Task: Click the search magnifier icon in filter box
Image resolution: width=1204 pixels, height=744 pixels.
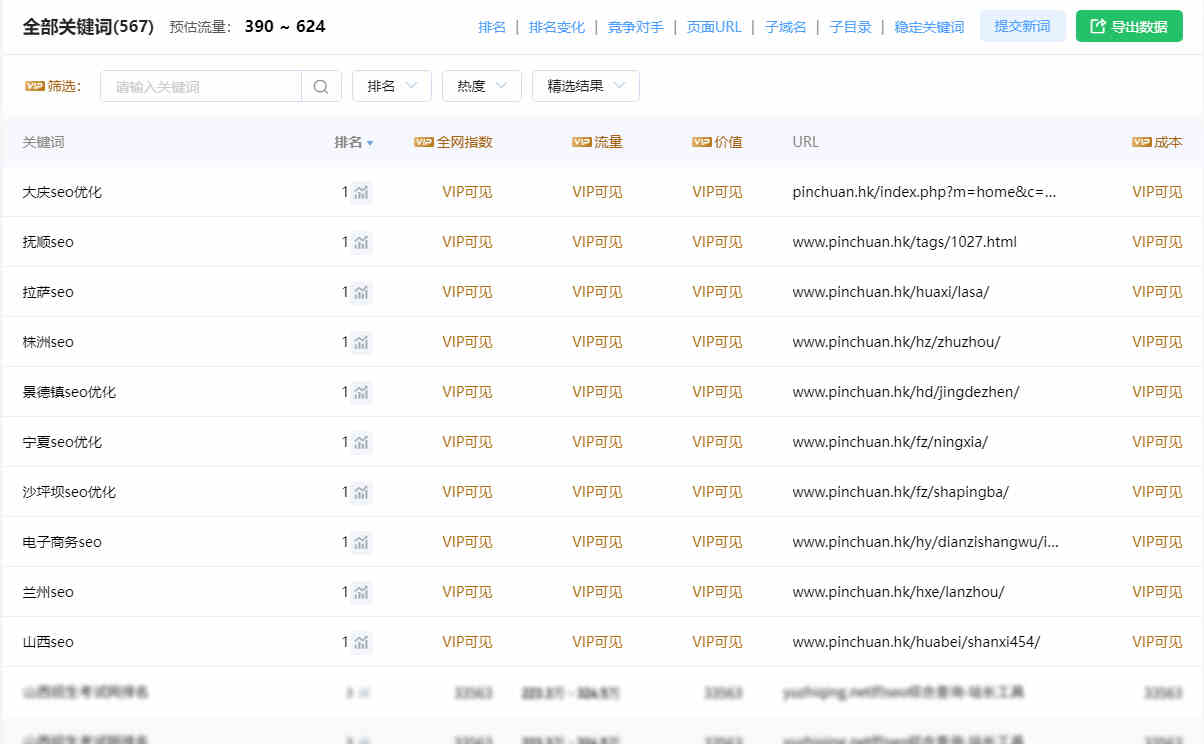Action: point(321,86)
